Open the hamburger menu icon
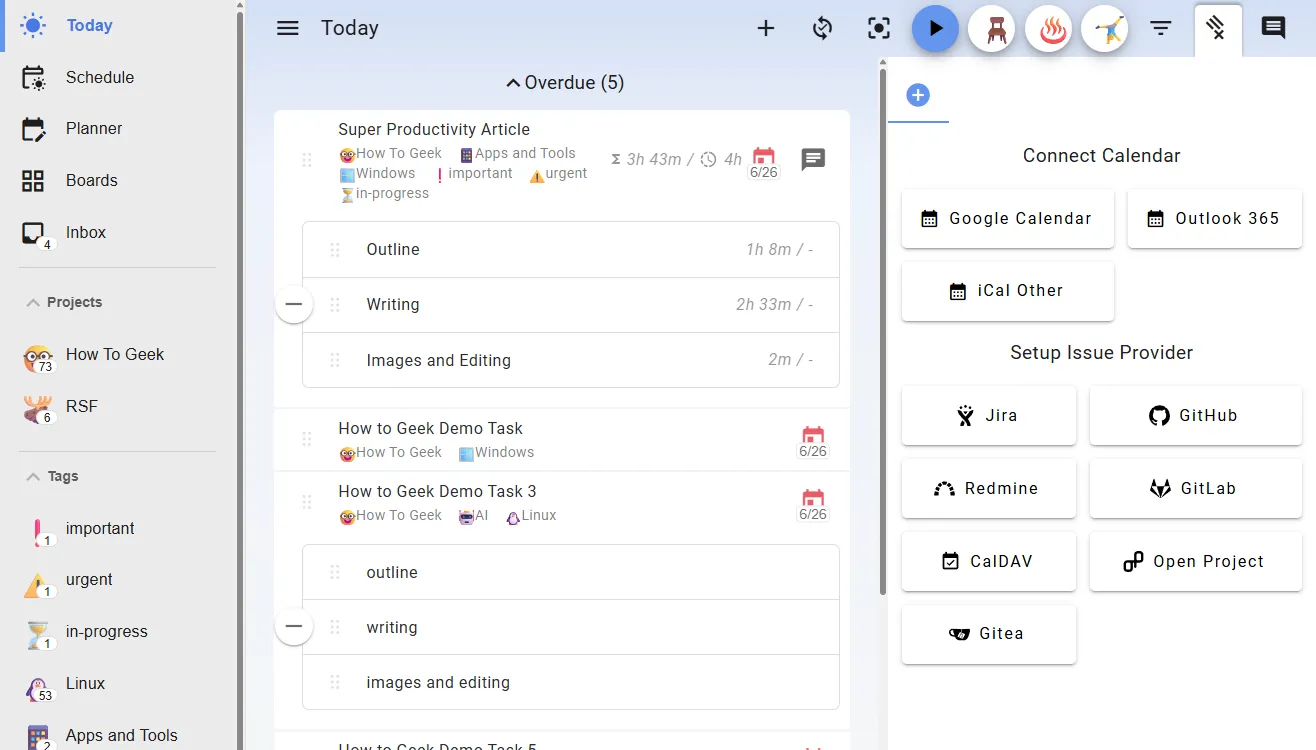This screenshot has height=750, width=1316. 287,28
